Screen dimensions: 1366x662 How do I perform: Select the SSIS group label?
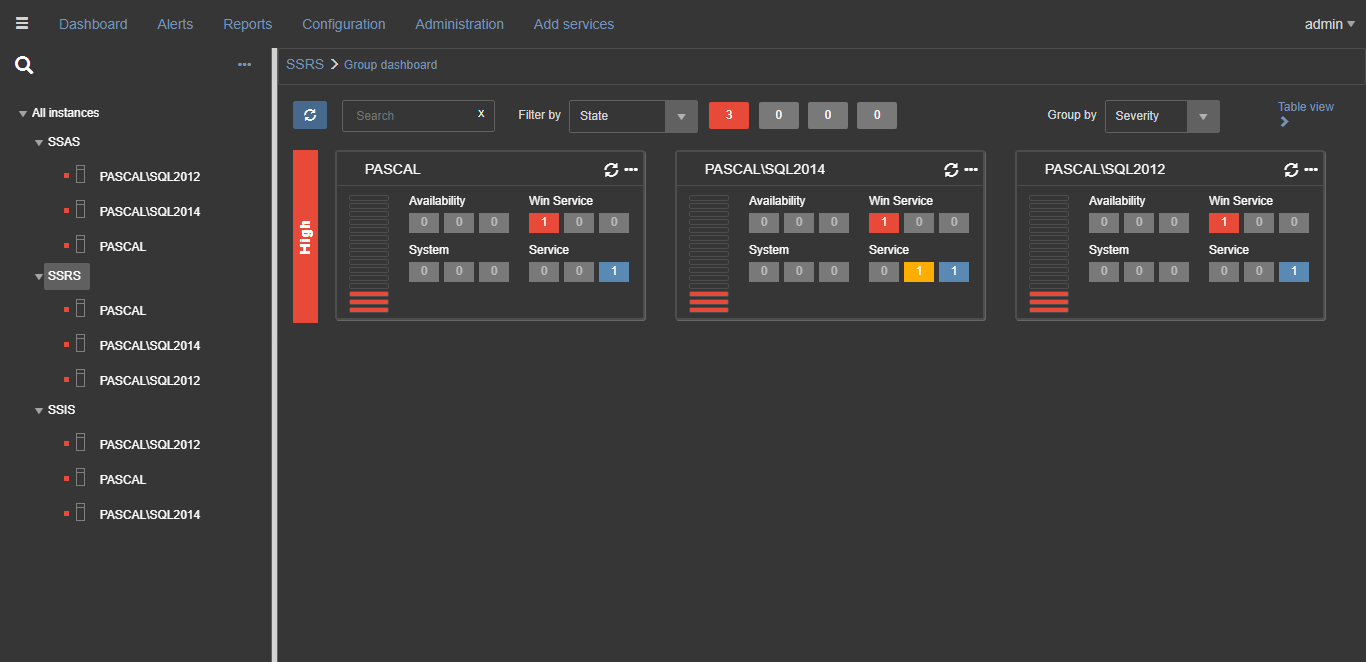point(62,410)
